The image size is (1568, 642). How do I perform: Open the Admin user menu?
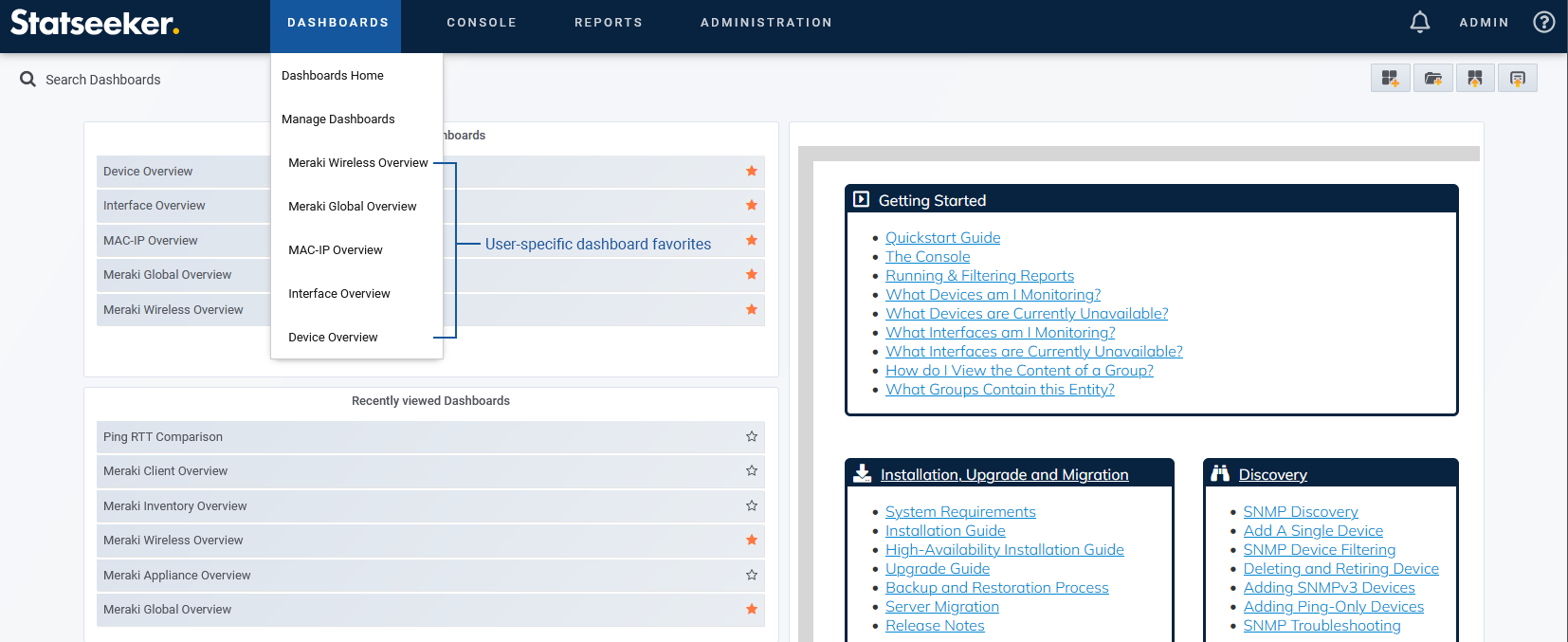click(1484, 22)
